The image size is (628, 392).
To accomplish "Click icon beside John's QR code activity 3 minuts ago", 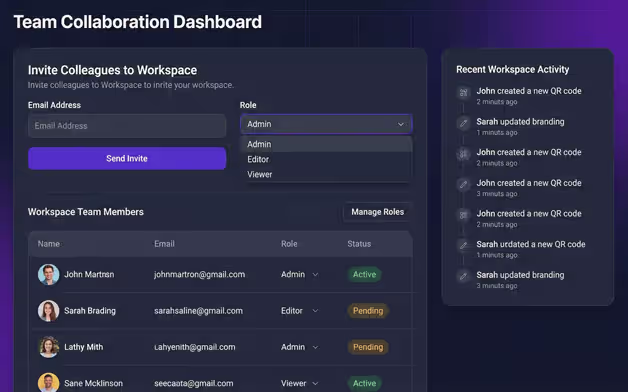I will tap(463, 185).
